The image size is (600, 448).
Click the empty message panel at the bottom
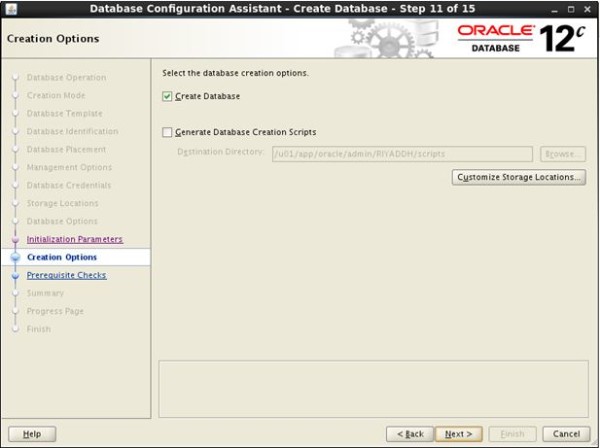pyautogui.click(x=373, y=389)
